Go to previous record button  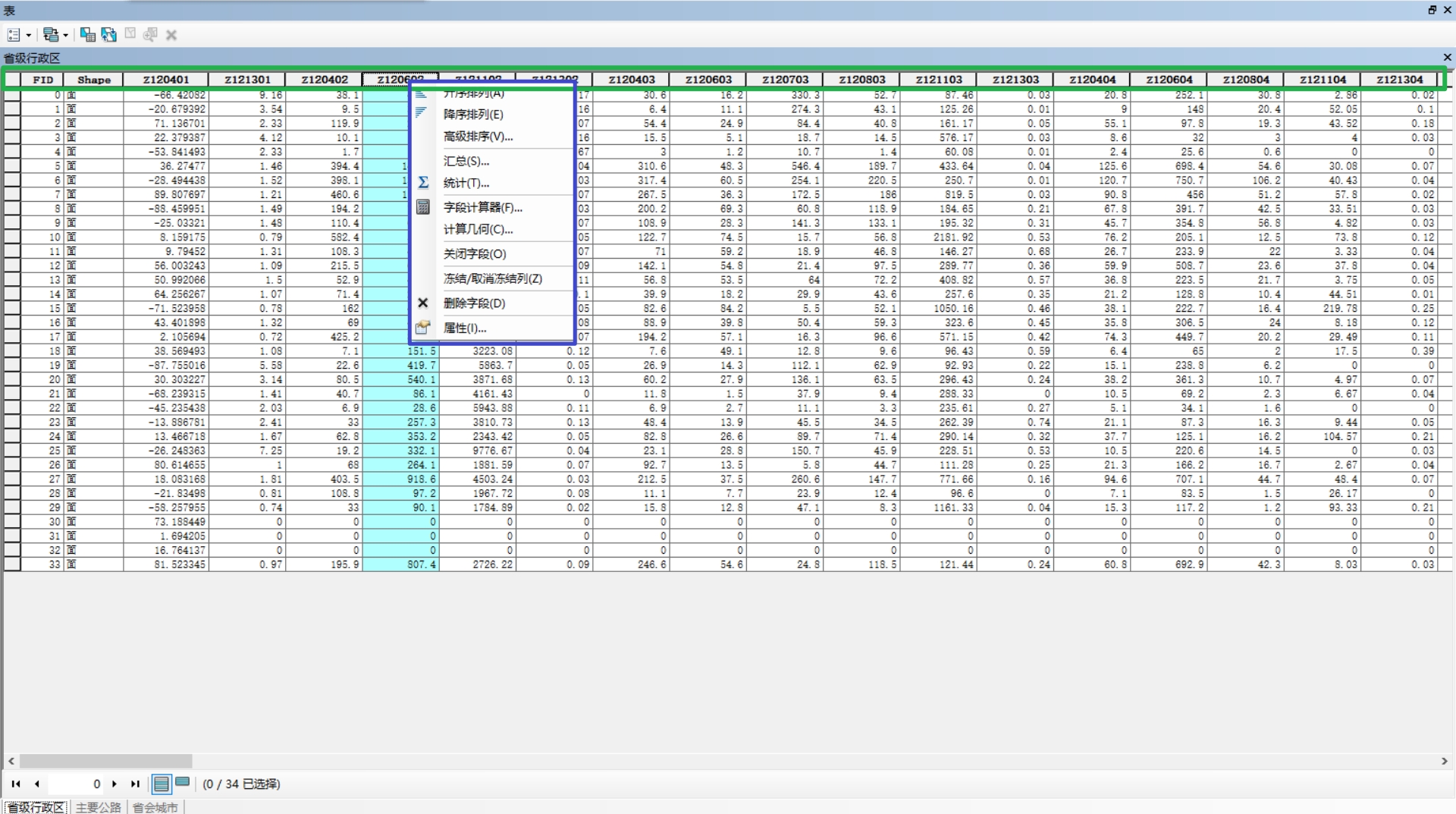click(37, 784)
